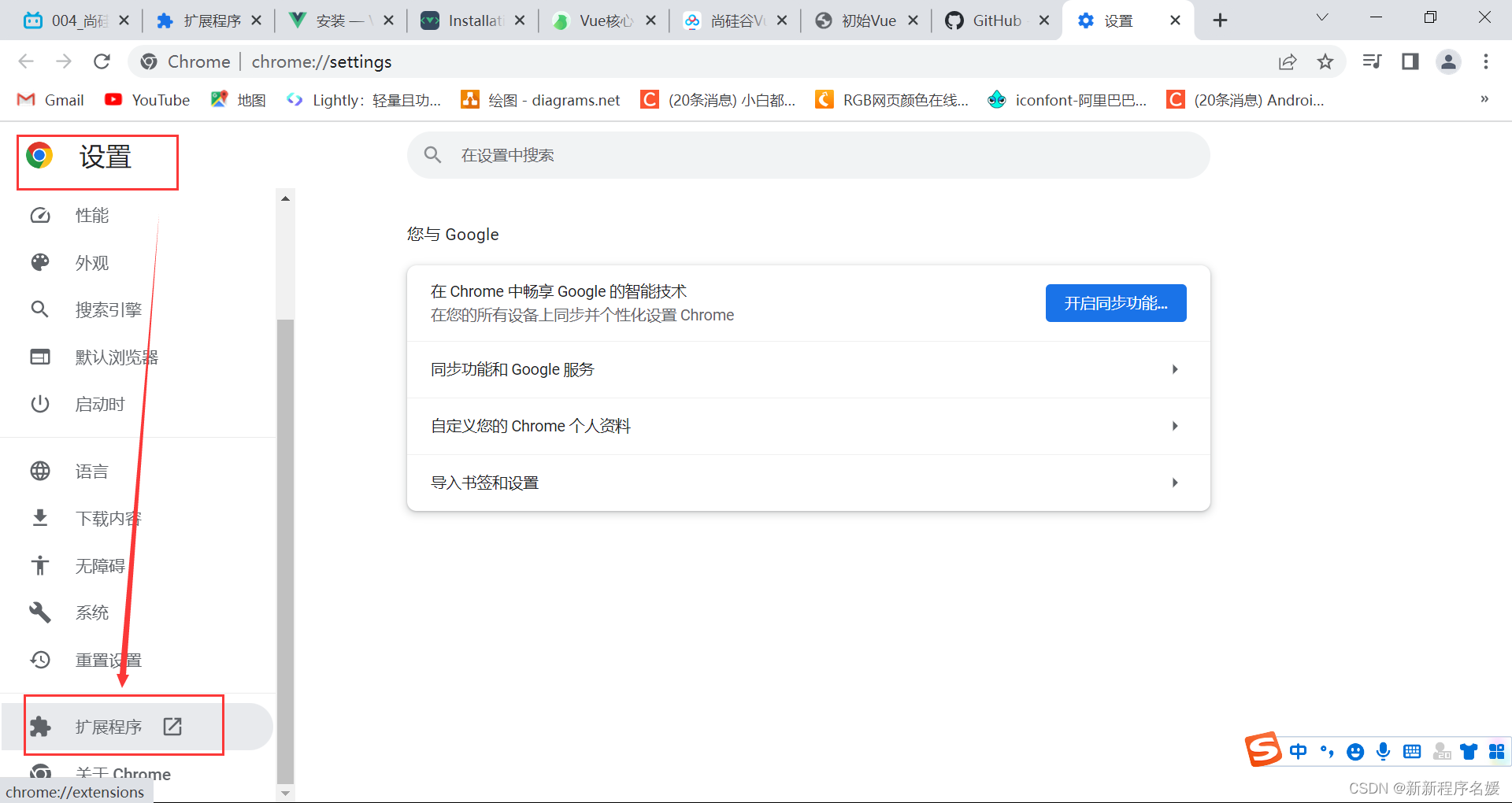The width and height of the screenshot is (1512, 803).
Task: Open a new tab with plus button
Action: coord(1220,20)
